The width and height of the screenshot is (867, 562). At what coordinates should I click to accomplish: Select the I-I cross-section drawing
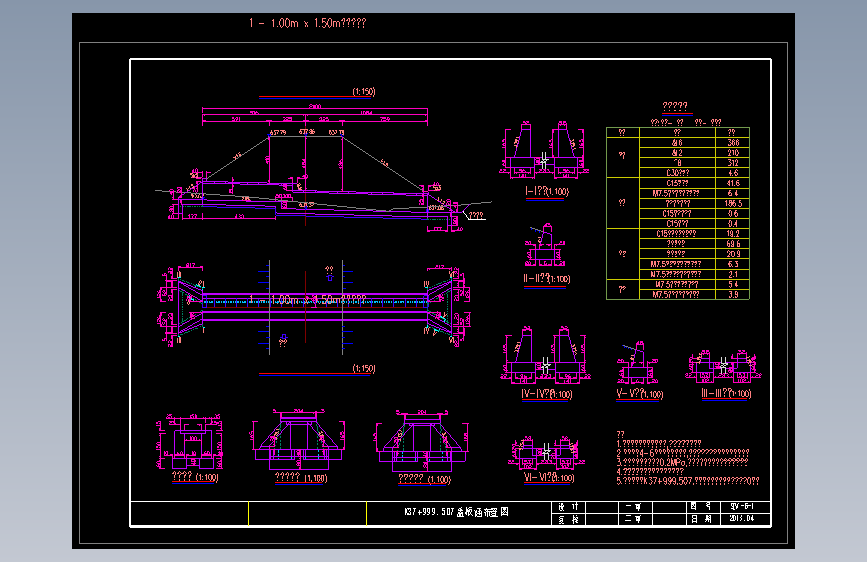[x=545, y=150]
